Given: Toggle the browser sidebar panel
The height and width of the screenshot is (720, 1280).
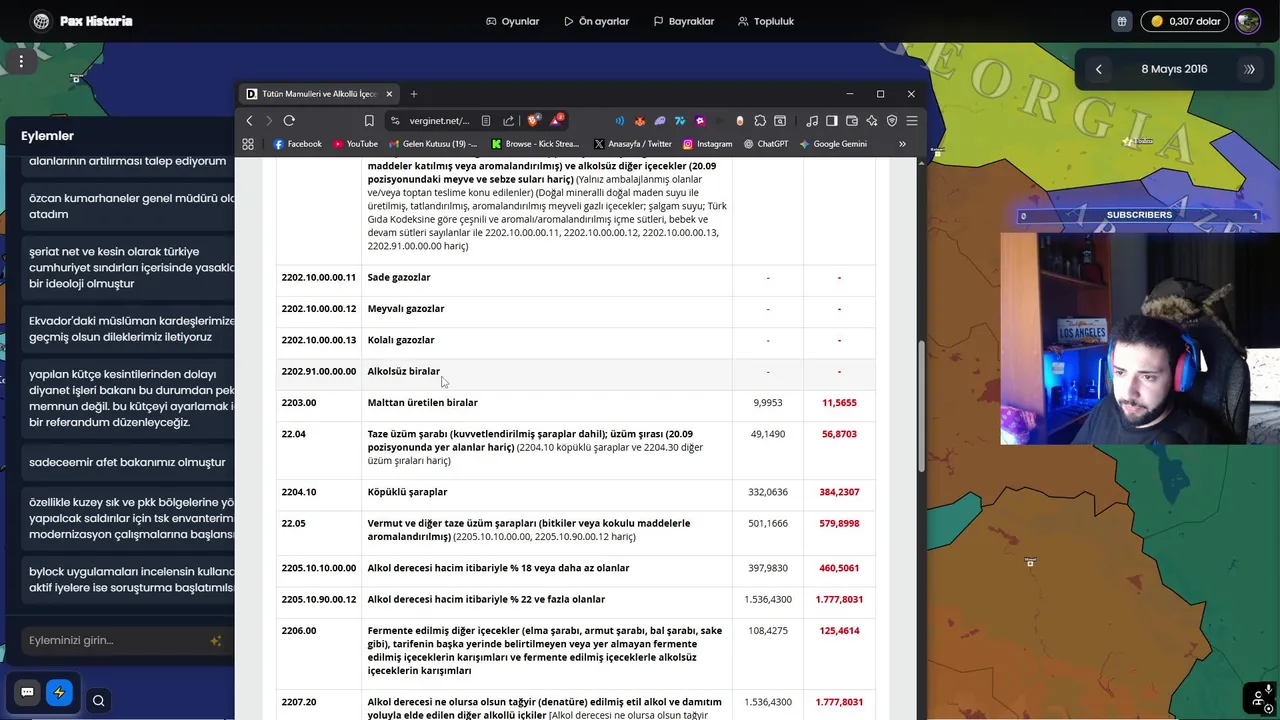Looking at the screenshot, I should [x=832, y=121].
